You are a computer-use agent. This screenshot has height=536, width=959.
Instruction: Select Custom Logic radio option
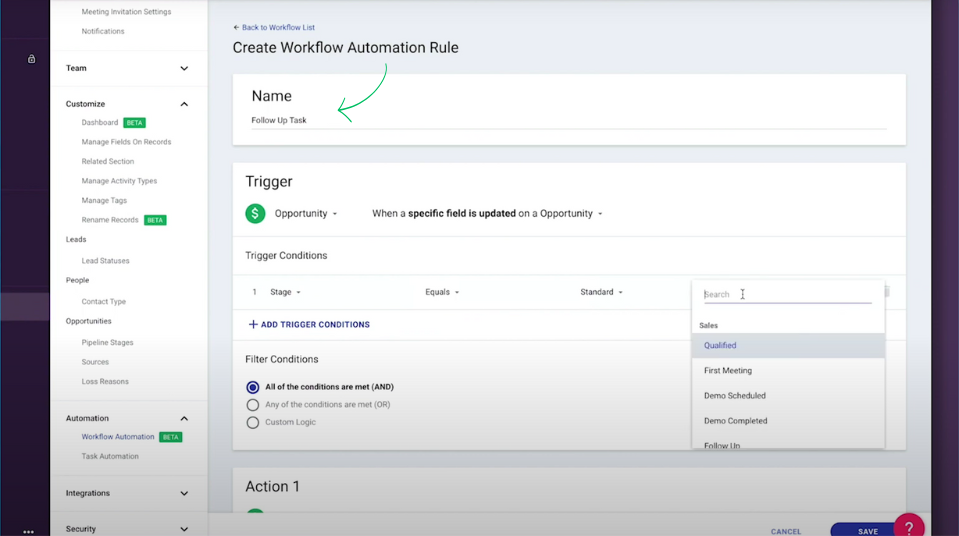pyautogui.click(x=253, y=422)
